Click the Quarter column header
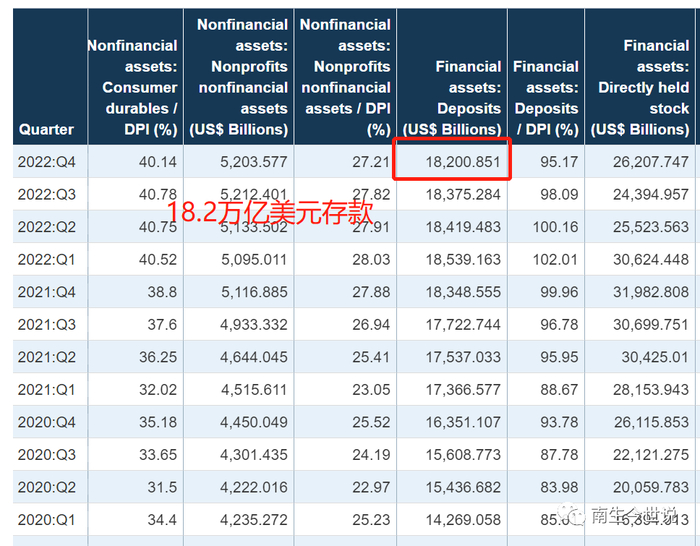Viewport: 700px width, 546px height. point(46,129)
